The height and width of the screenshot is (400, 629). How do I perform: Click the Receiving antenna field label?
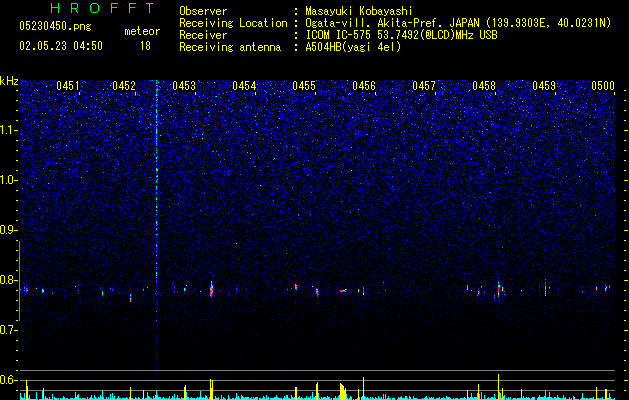pyautogui.click(x=230, y=47)
